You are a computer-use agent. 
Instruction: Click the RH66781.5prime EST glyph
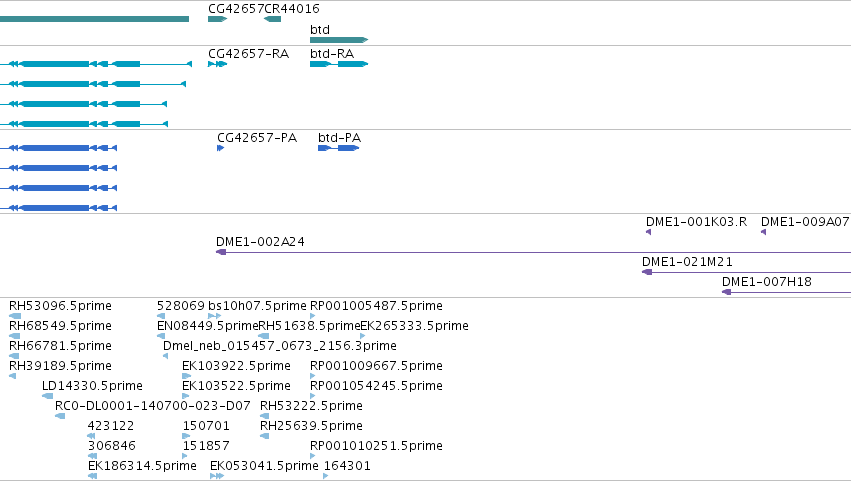(x=14, y=356)
